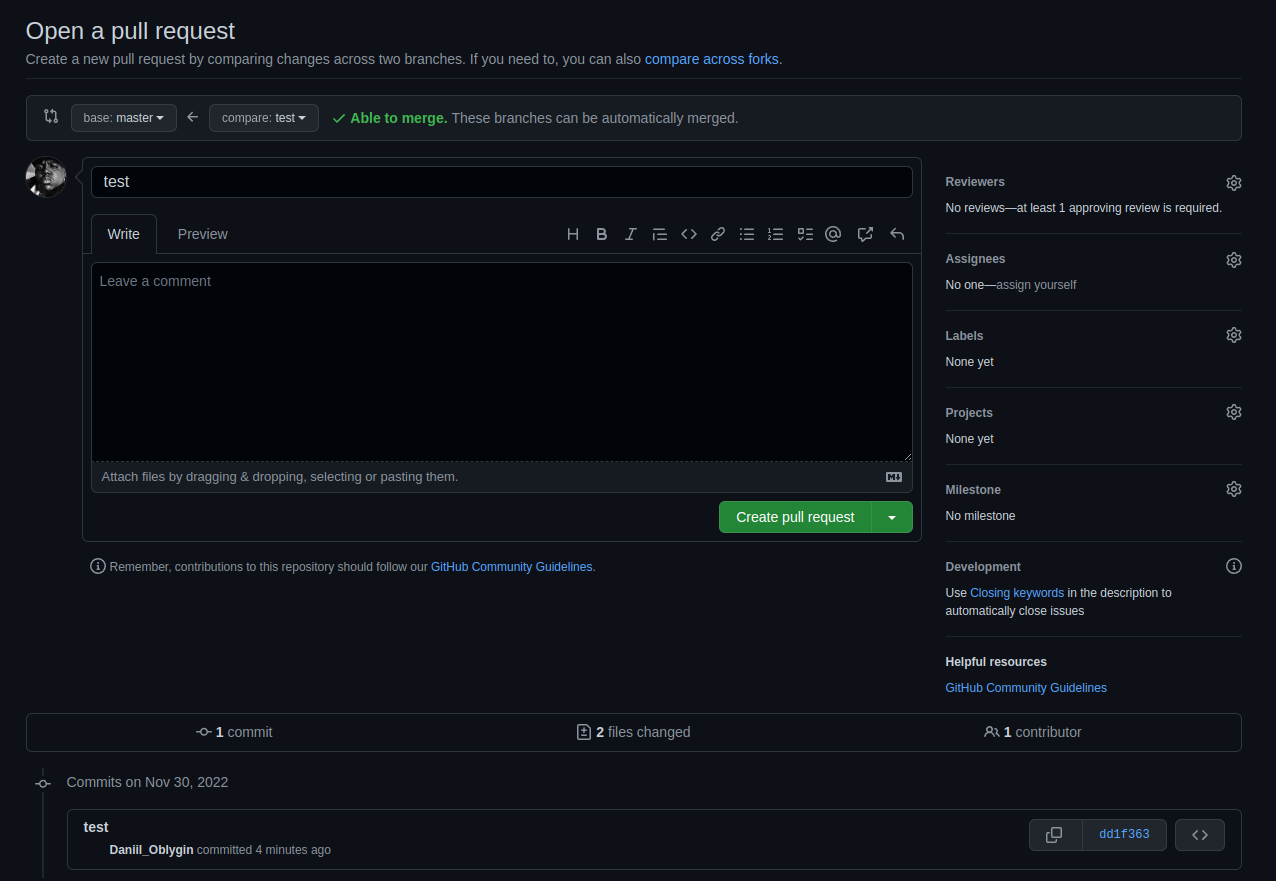
Task: Apply italic formatting in the comment toolbar
Action: click(x=631, y=234)
